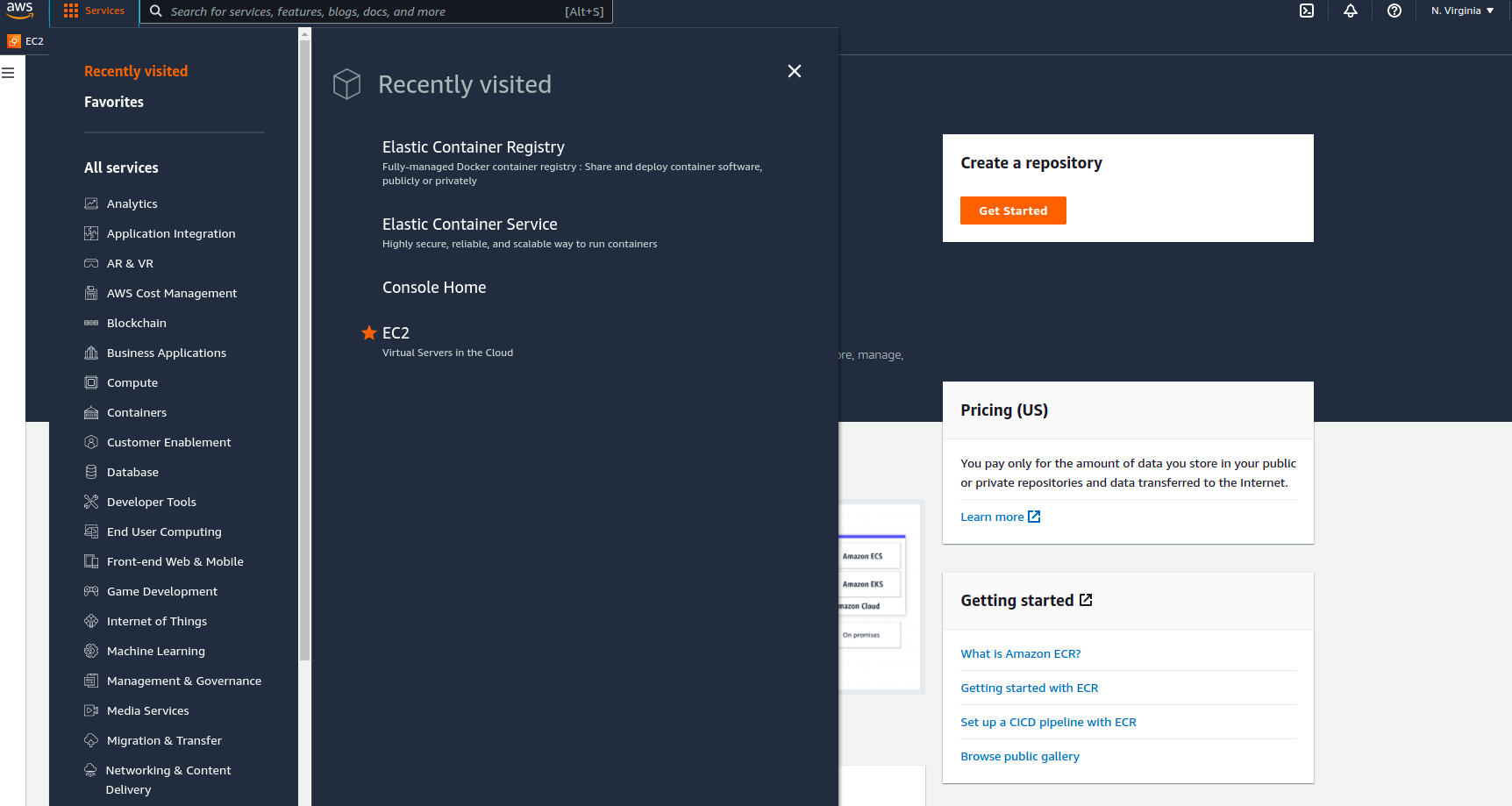Toggle the sidebar with the hamburger icon
Image resolution: width=1512 pixels, height=806 pixels.
9,73
